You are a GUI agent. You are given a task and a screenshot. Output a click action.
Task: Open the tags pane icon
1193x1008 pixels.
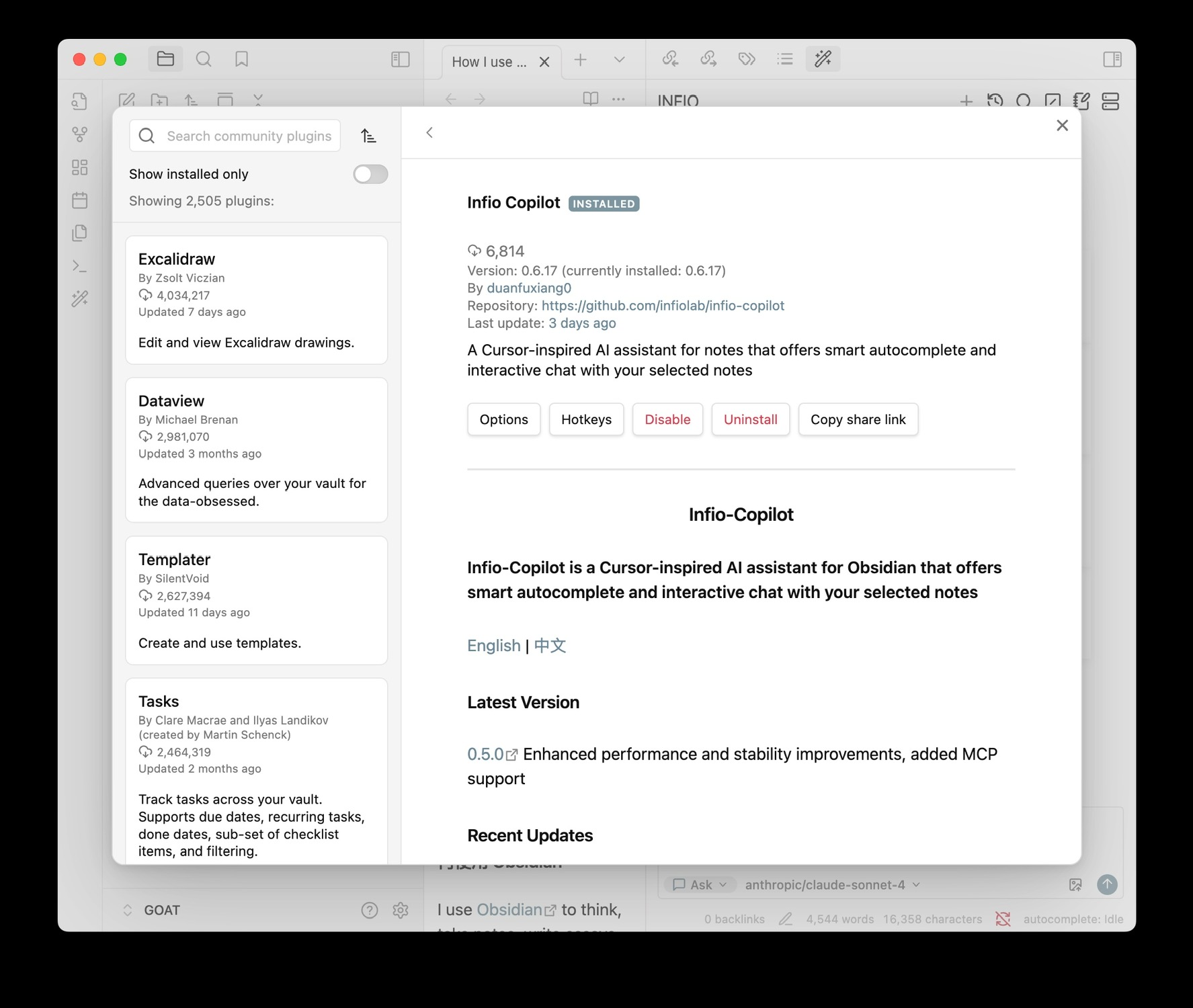tap(747, 59)
